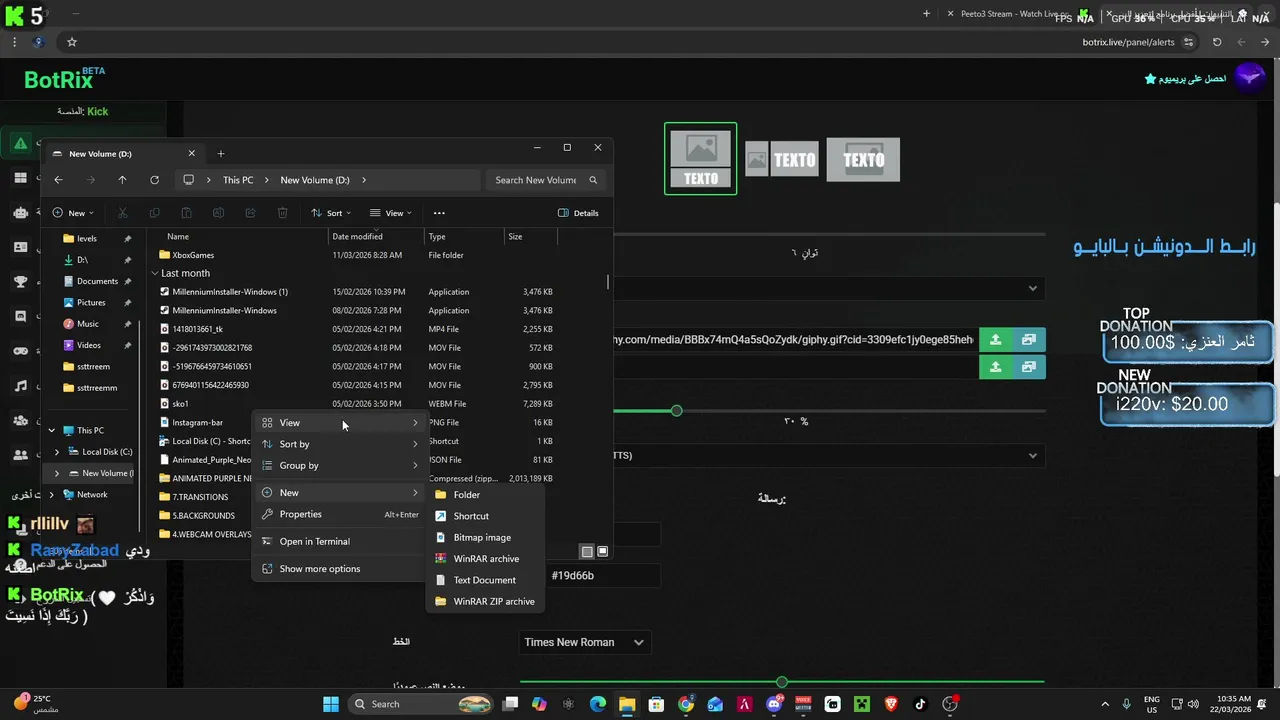Choose Open in Terminal in context menu
Screen dimensions: 1280x720
tap(340, 541)
